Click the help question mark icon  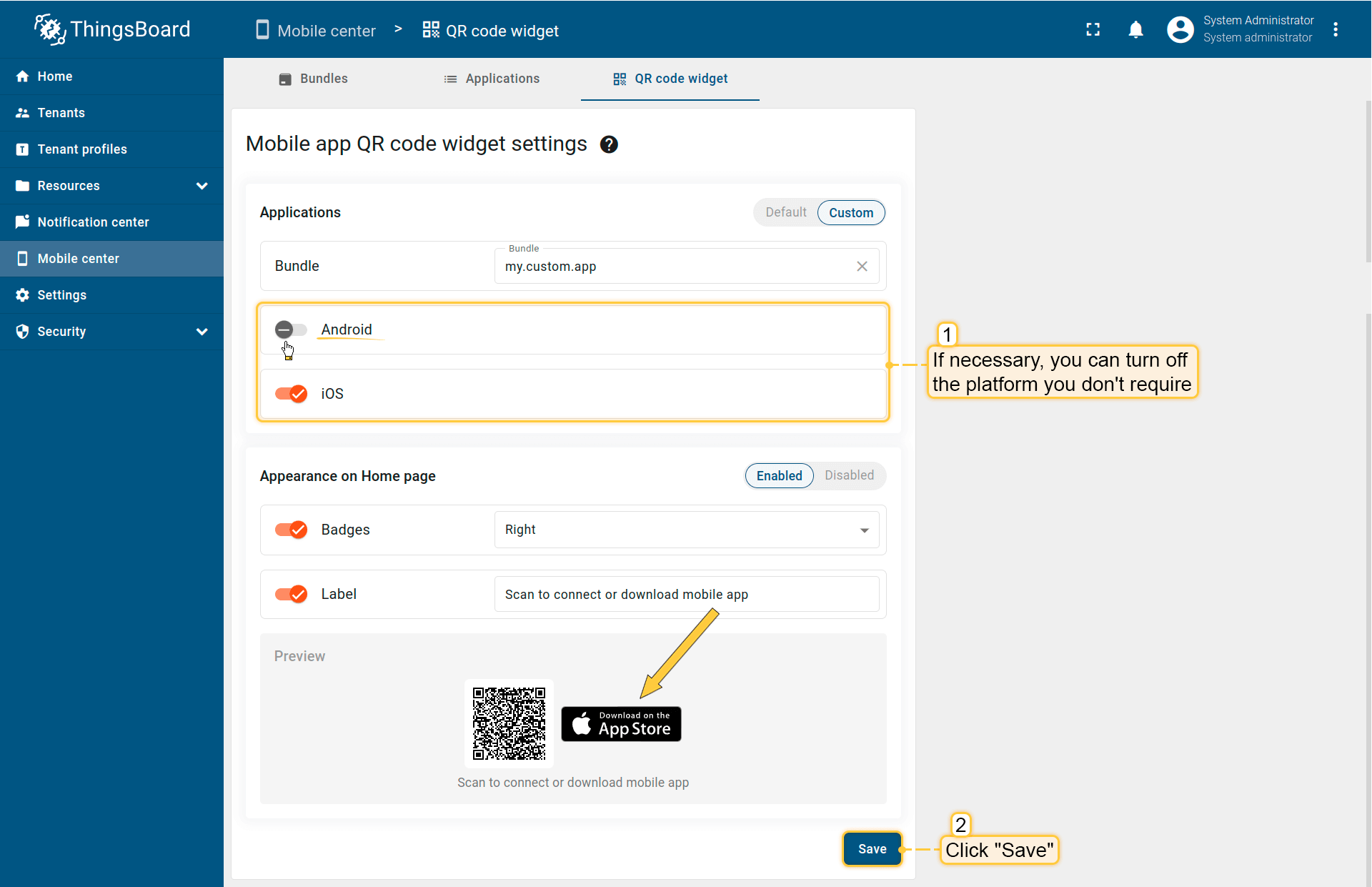[x=609, y=144]
